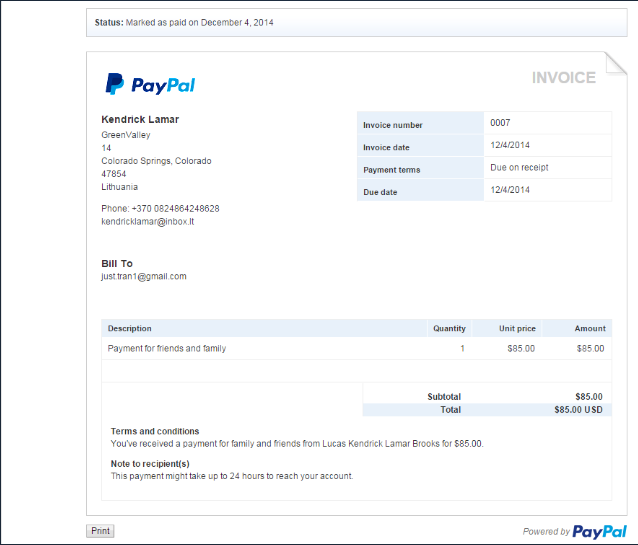Click the Total amount $85.00 USD
The width and height of the screenshot is (638, 545).
pos(578,410)
